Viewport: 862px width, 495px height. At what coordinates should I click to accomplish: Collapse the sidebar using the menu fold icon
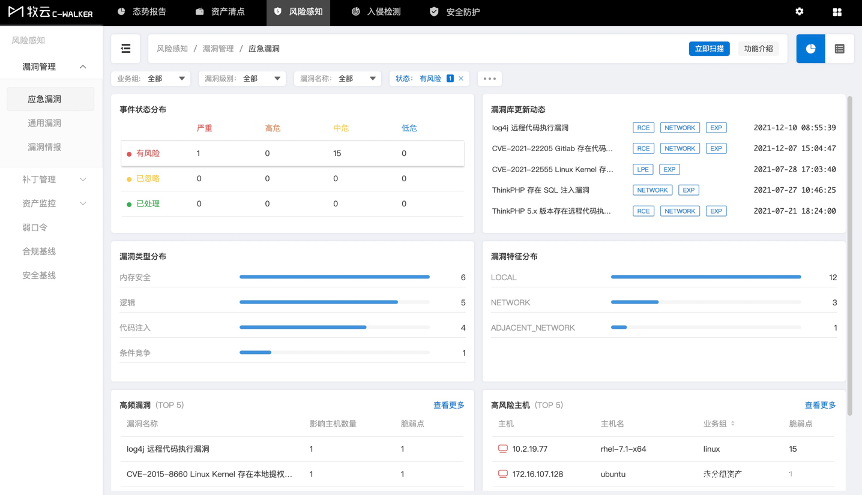[125, 48]
